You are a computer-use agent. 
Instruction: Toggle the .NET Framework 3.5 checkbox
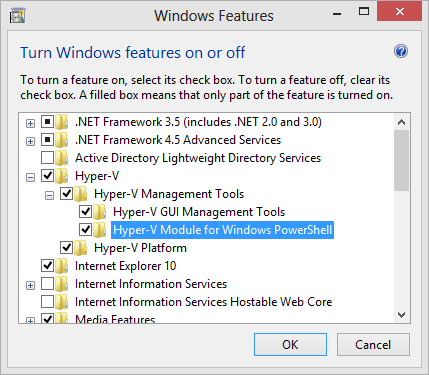[47, 122]
